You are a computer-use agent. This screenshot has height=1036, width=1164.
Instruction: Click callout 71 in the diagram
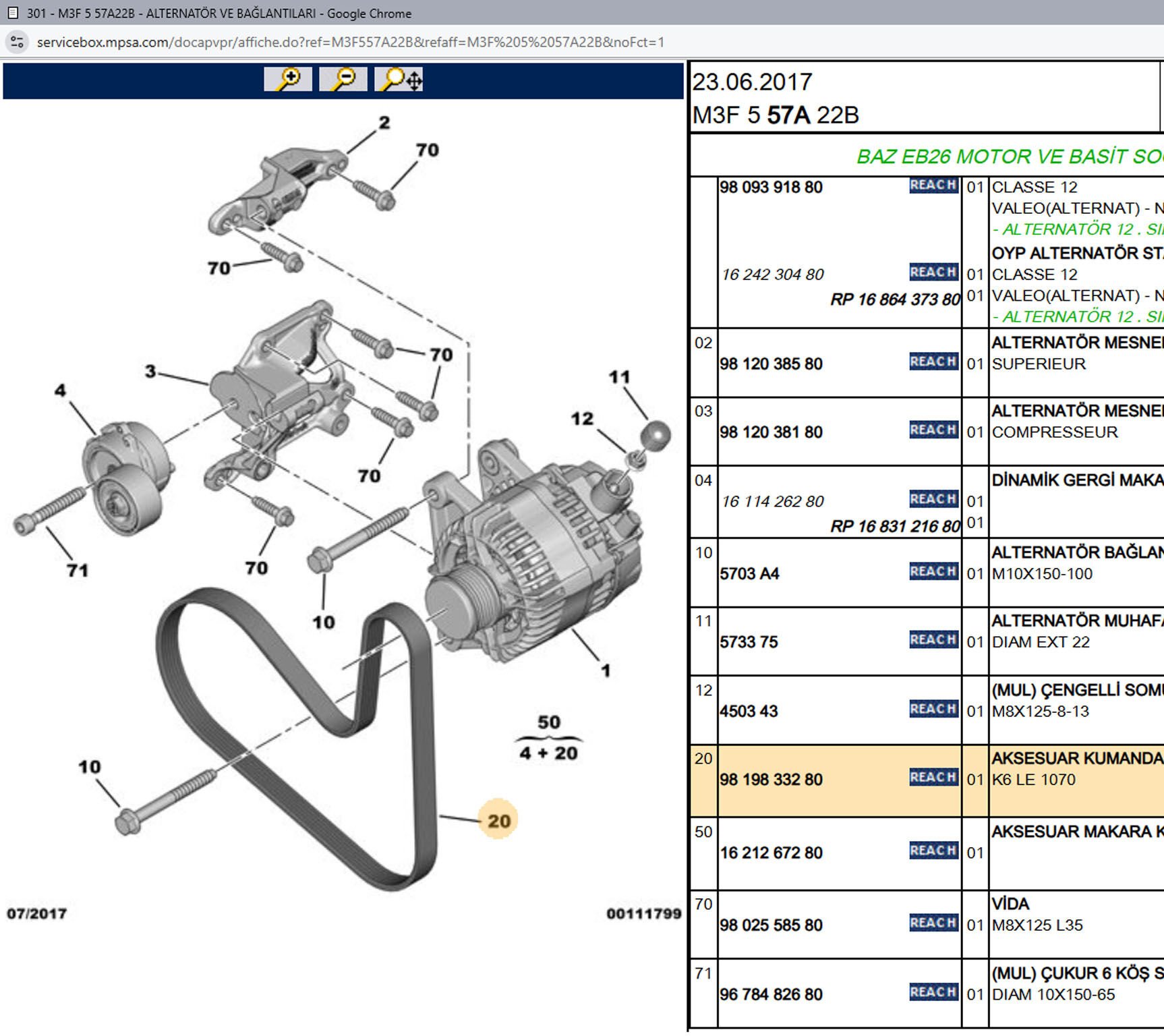[x=78, y=571]
